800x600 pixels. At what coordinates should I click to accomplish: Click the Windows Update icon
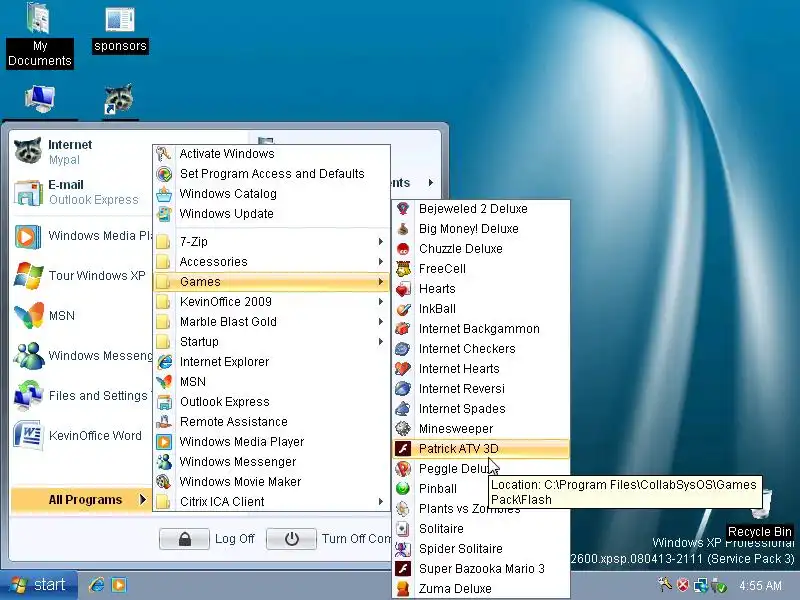(x=164, y=214)
